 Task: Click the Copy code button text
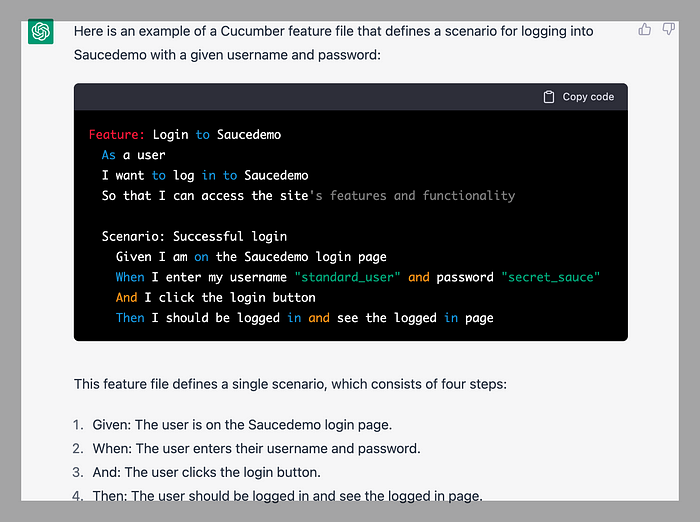588,97
